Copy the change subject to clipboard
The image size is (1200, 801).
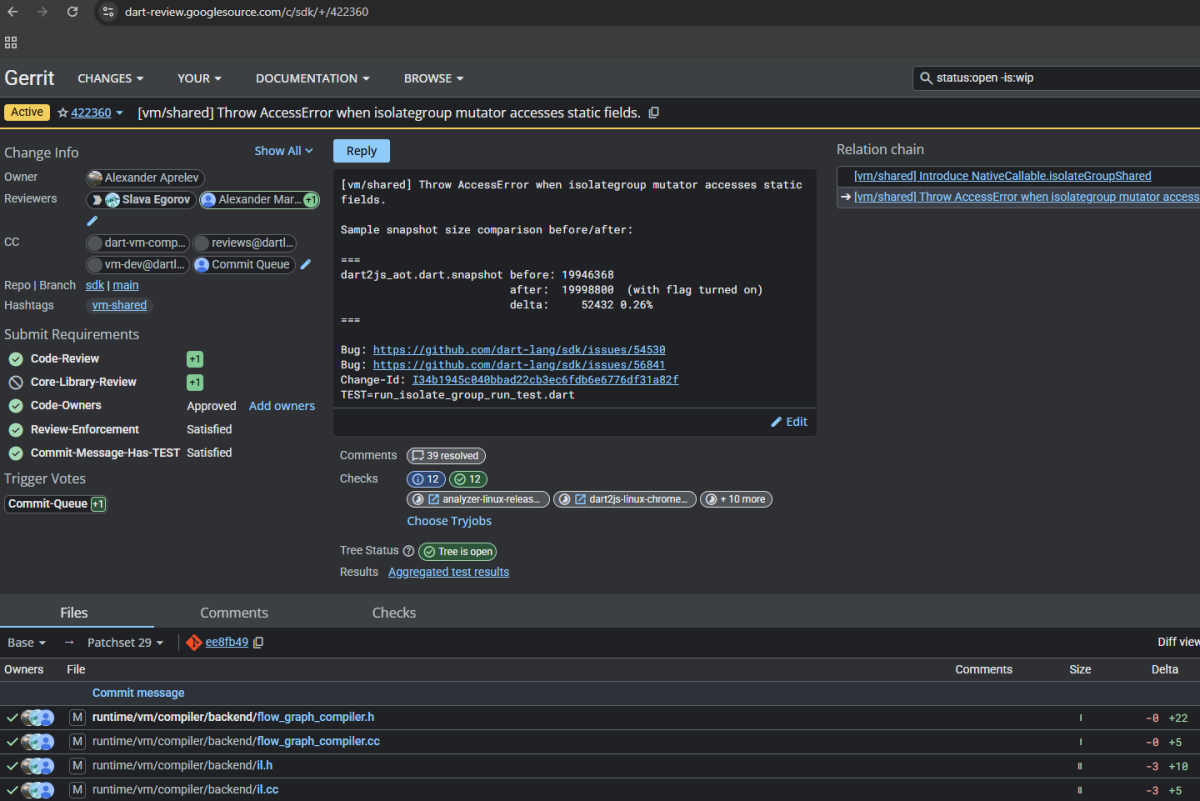[x=654, y=112]
